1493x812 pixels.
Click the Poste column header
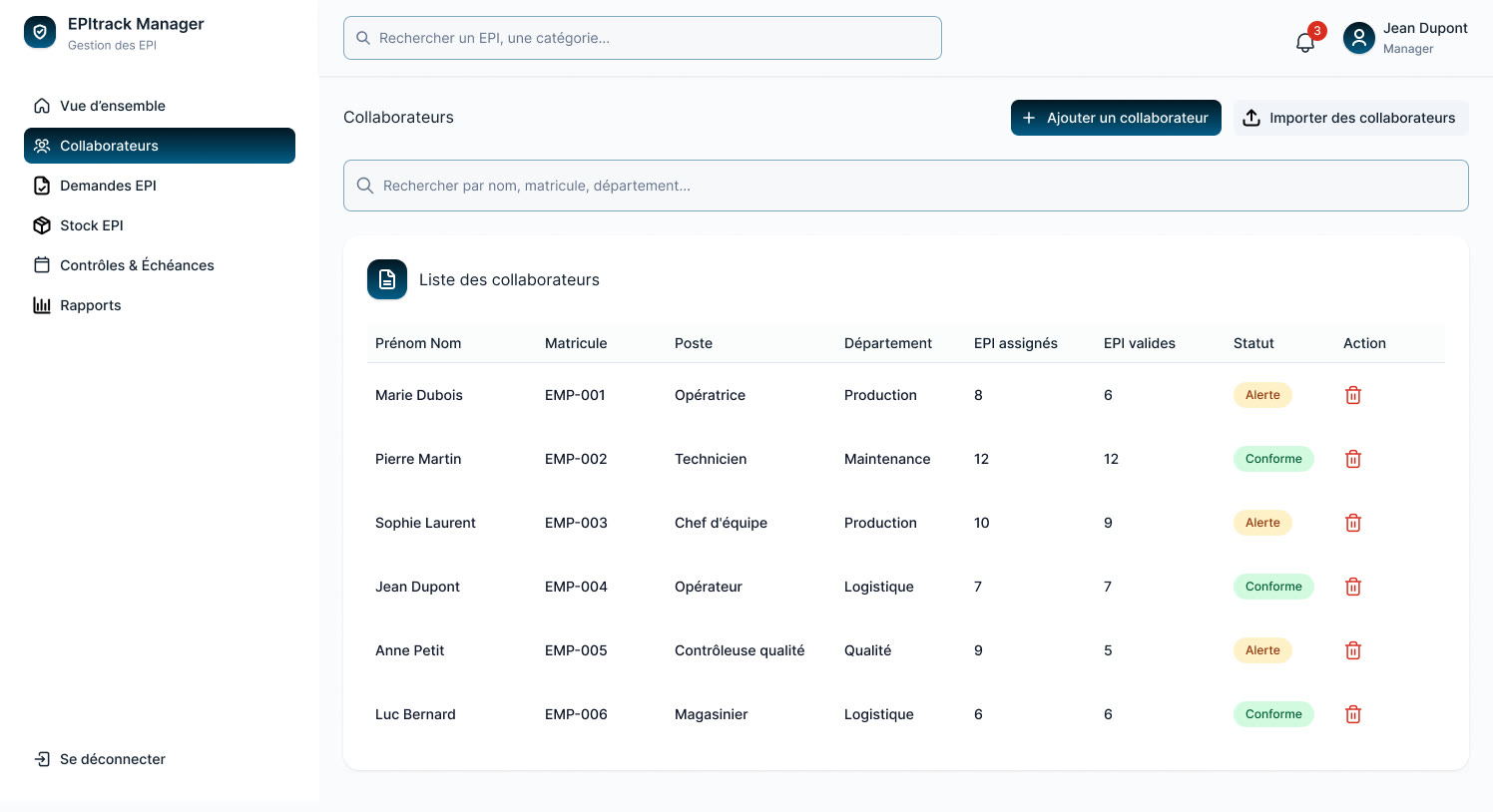point(694,343)
